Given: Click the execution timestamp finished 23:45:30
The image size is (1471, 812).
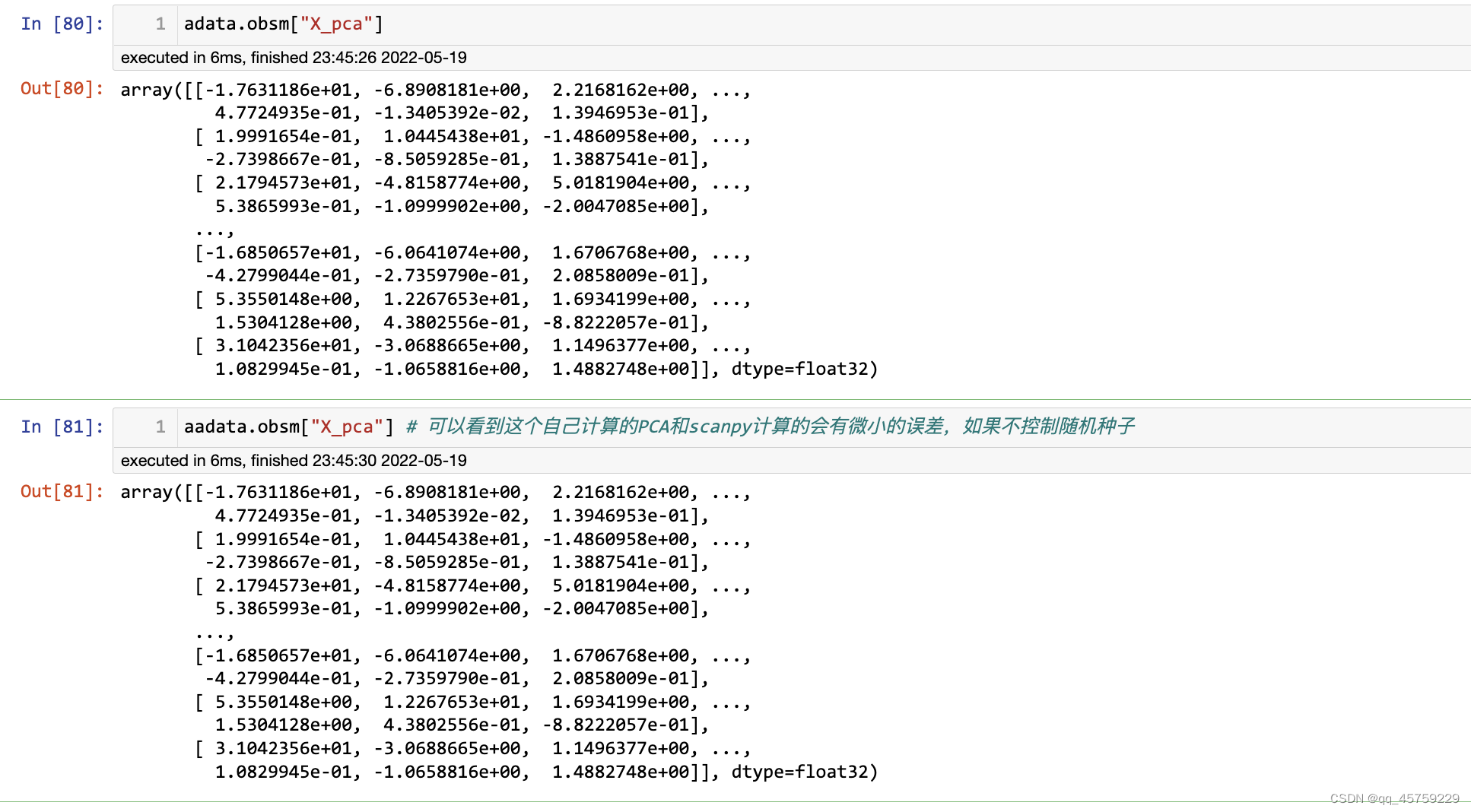Looking at the screenshot, I should [293, 460].
